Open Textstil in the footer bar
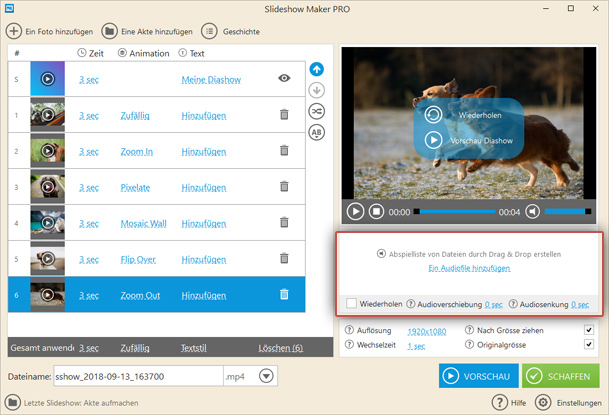The height and width of the screenshot is (415, 609). (x=194, y=348)
